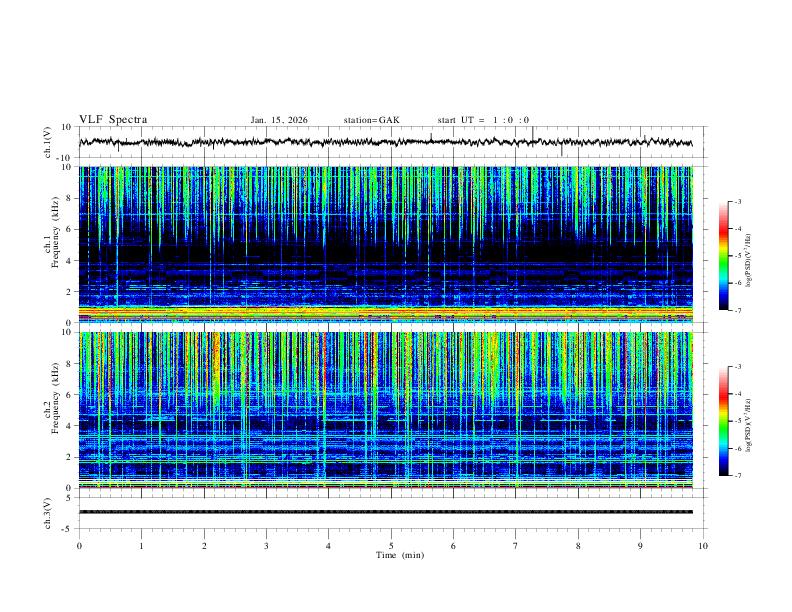Image resolution: width=792 pixels, height=612 pixels.
Task: Click the "-7" label on lower color scale
Action: click(737, 476)
